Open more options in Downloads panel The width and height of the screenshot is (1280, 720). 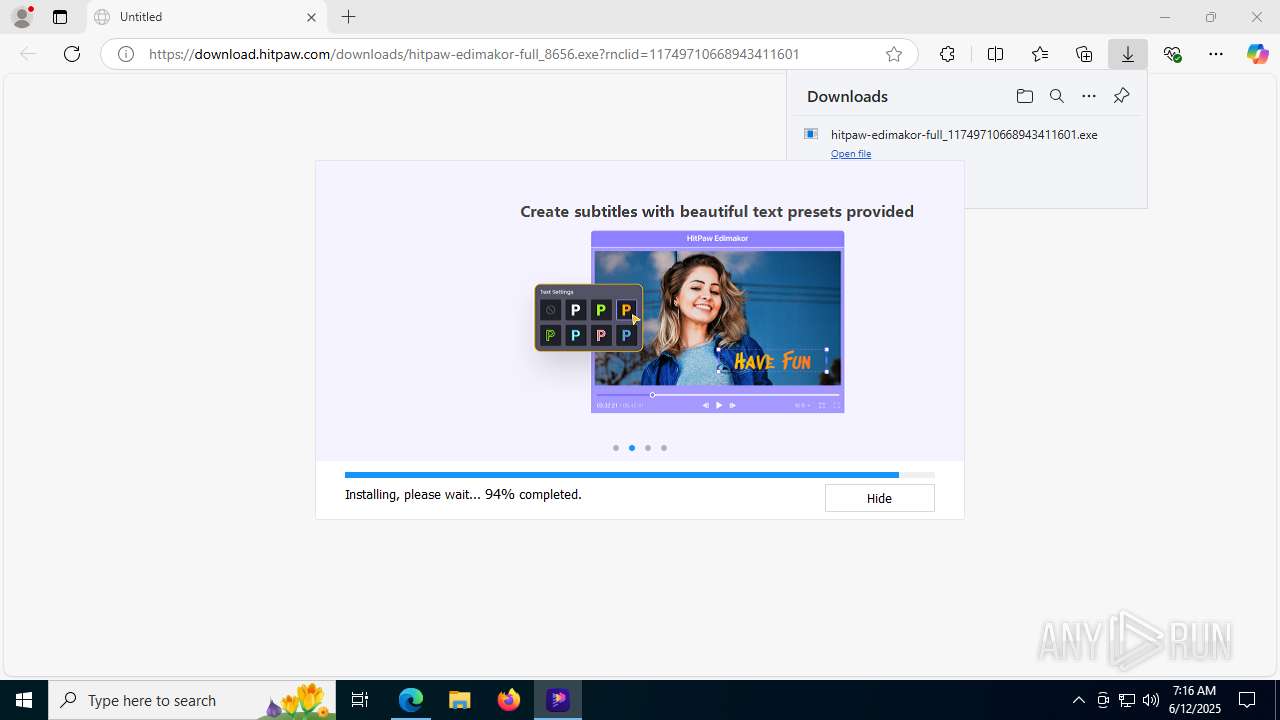tap(1089, 96)
